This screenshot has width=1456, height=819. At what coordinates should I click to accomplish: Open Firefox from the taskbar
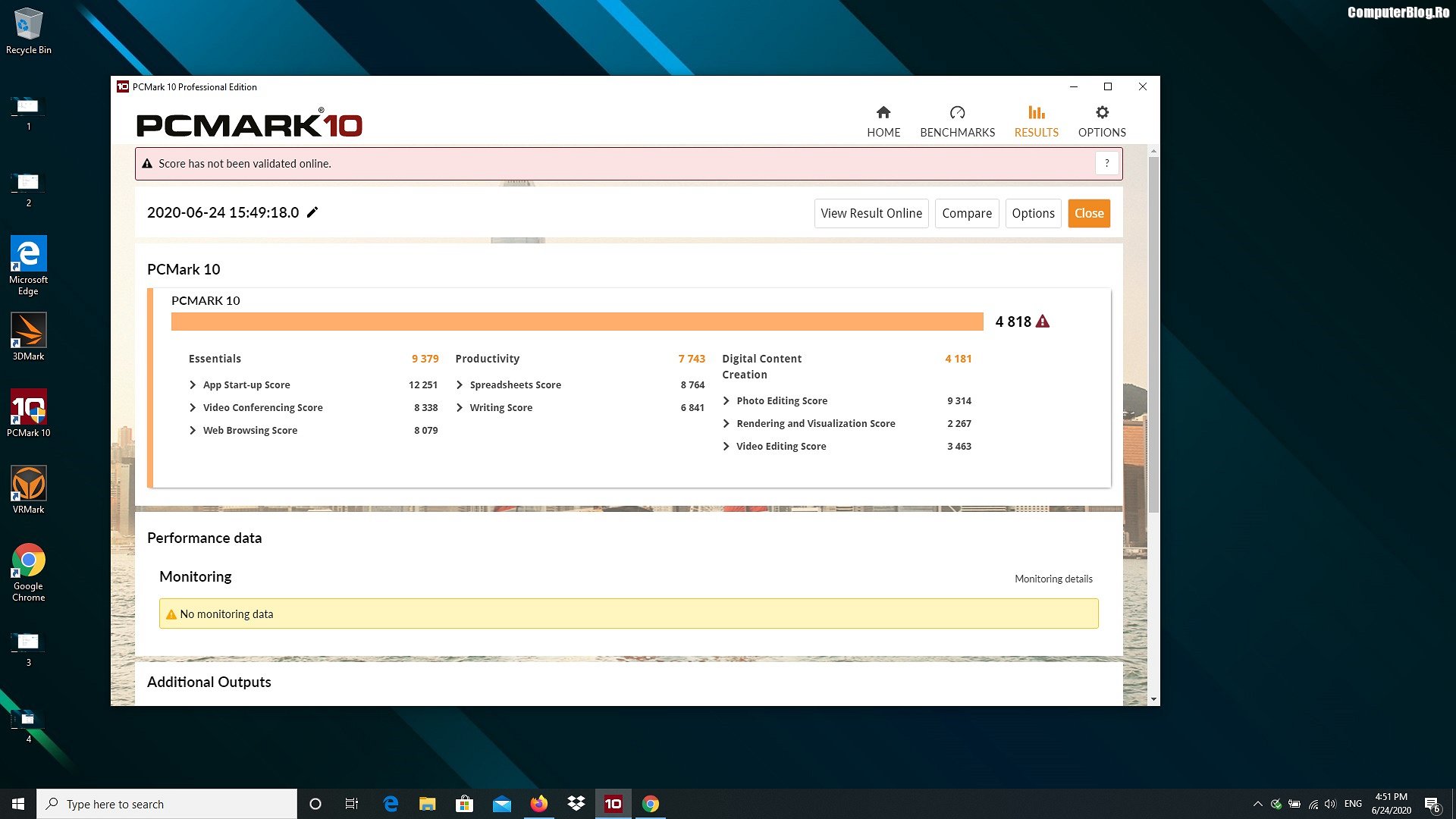(x=538, y=804)
